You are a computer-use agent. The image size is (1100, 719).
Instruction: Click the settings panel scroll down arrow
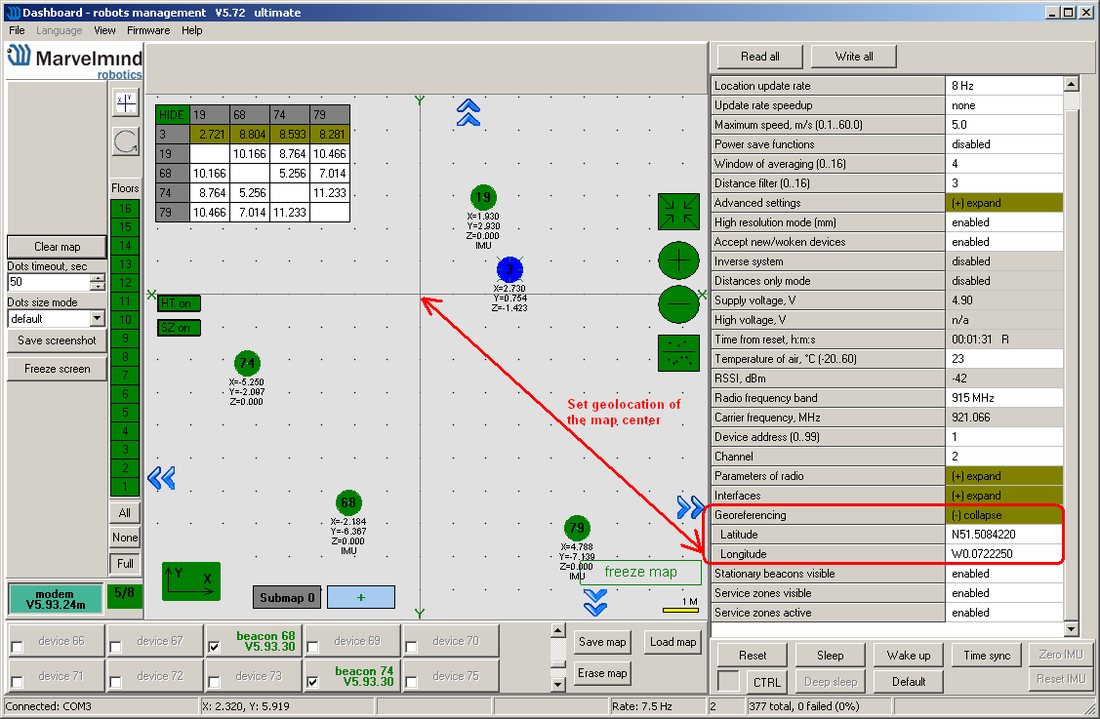pyautogui.click(x=1071, y=629)
